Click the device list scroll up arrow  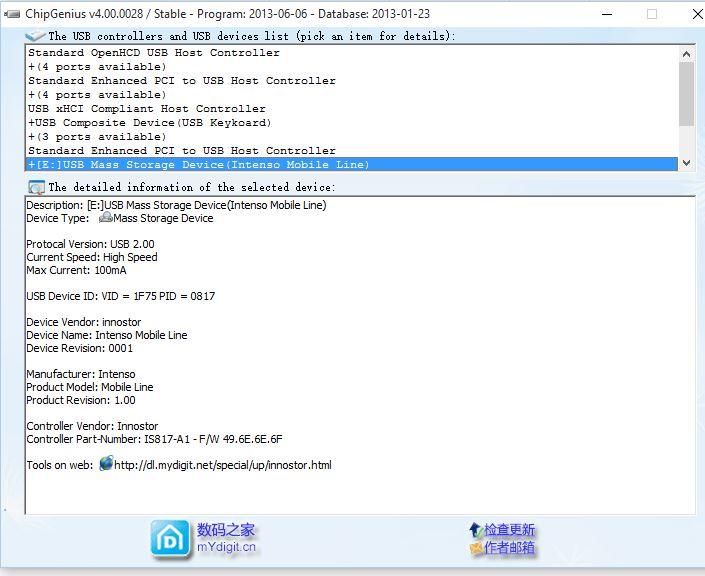click(x=686, y=54)
